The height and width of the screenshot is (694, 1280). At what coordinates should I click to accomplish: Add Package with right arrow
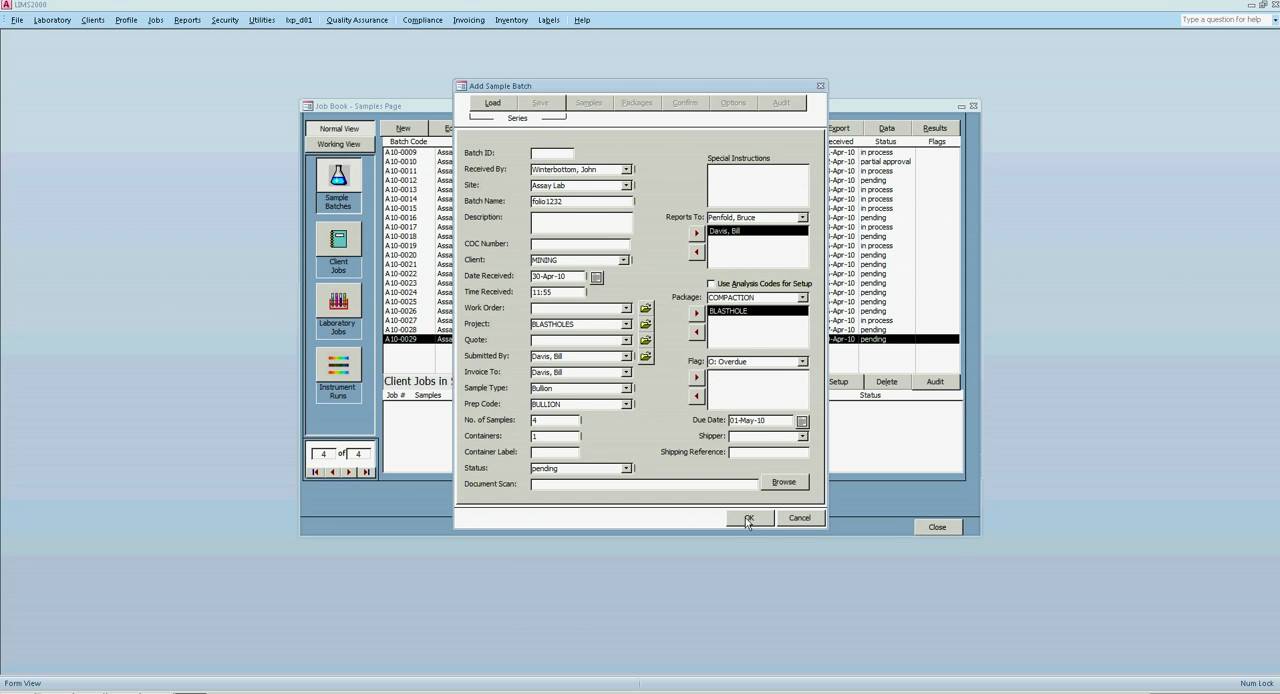tap(697, 313)
